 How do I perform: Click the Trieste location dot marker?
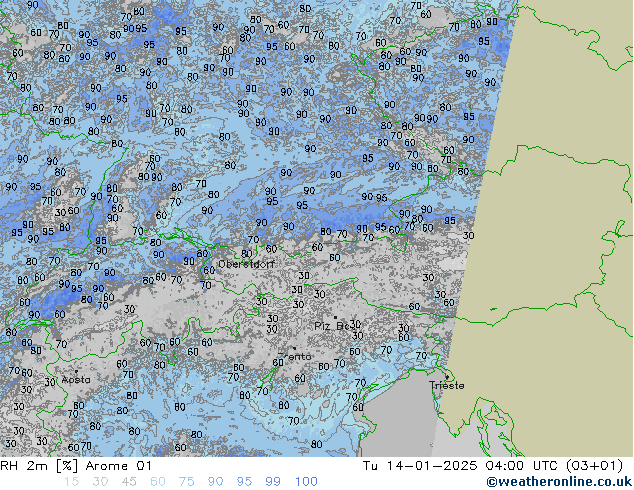tap(447, 377)
